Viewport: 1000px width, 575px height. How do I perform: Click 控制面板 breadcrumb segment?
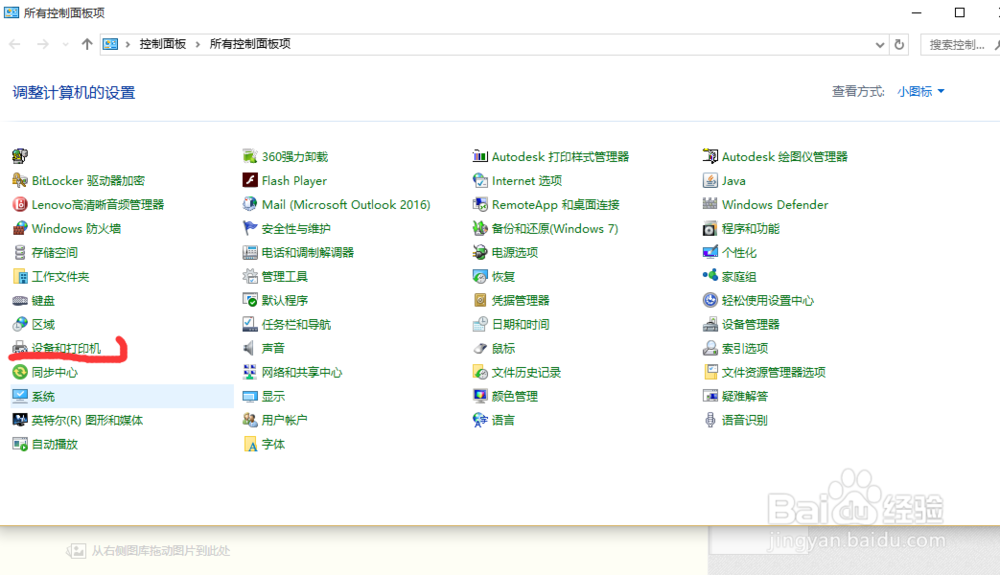(163, 44)
